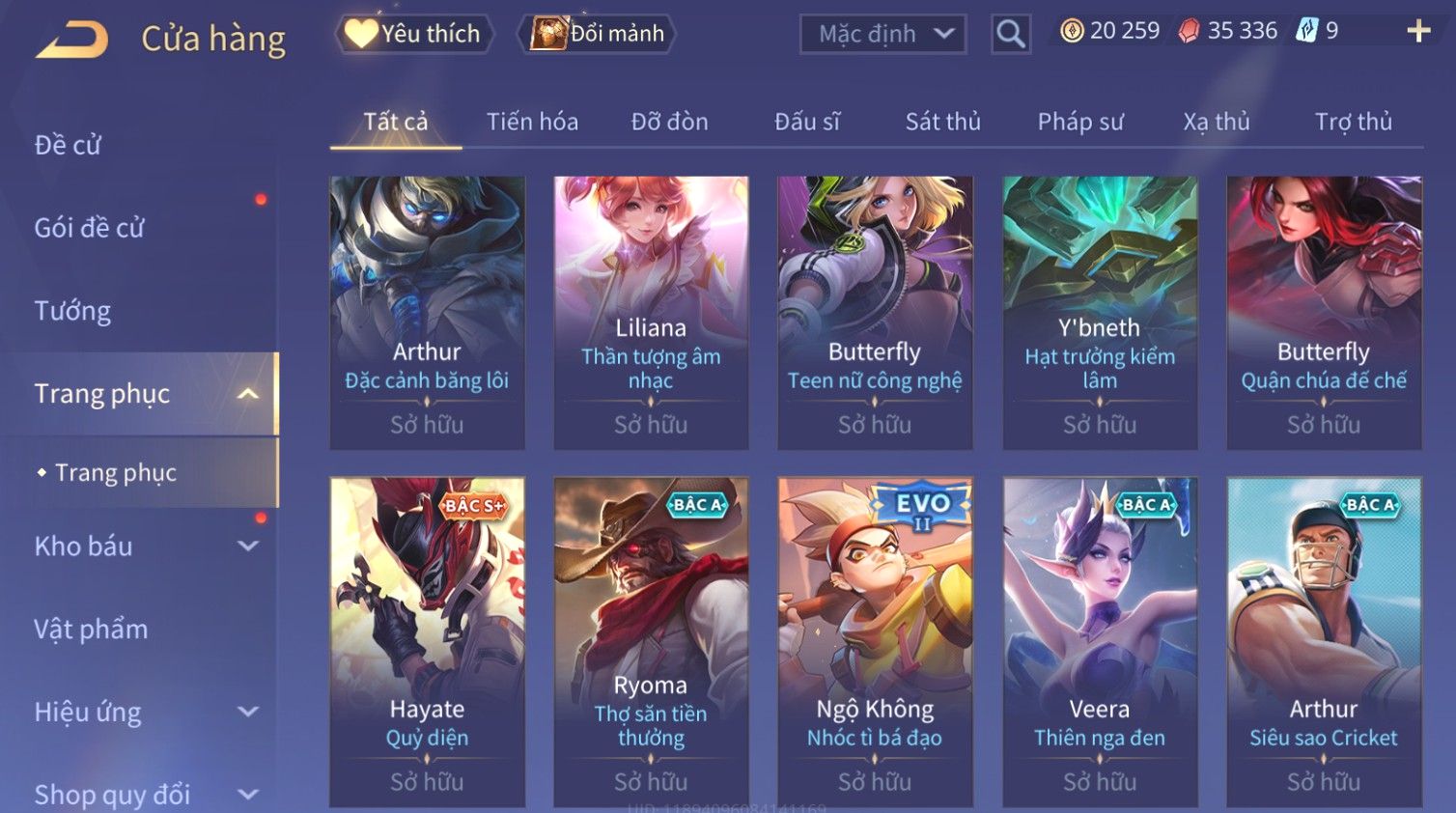Click the gold coin balance icon
The image size is (1456, 813).
tap(1072, 31)
